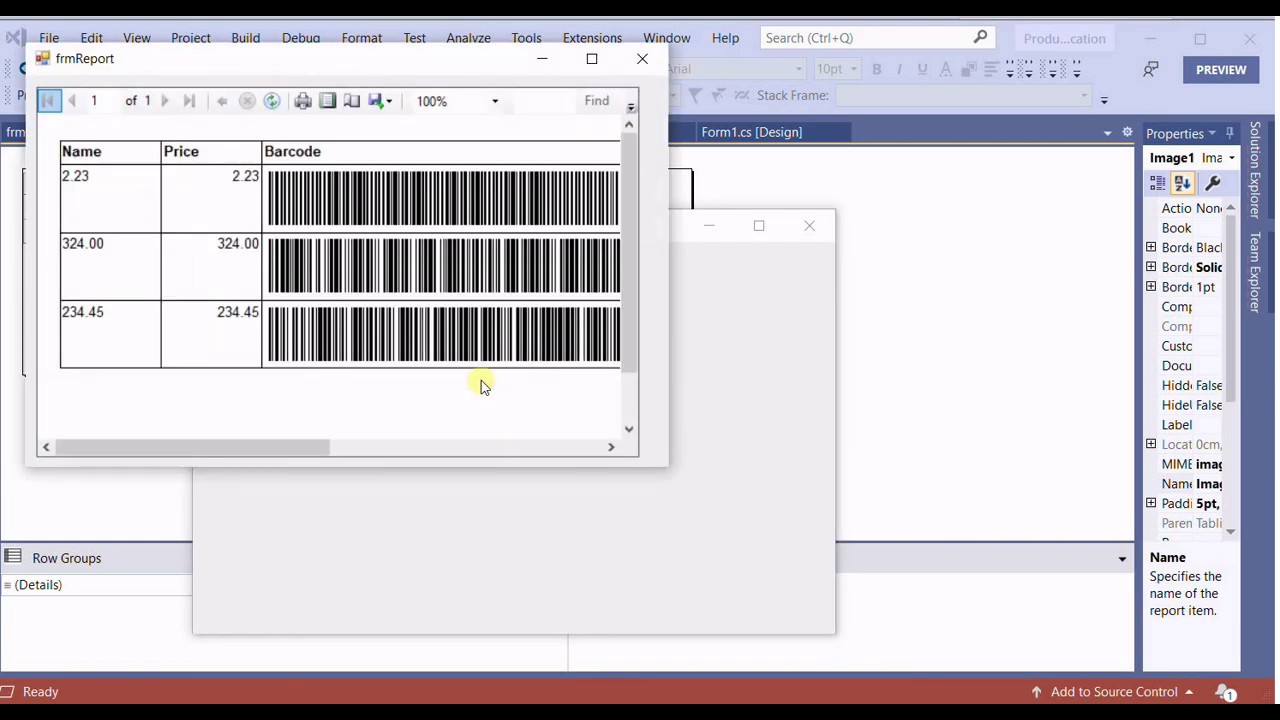Open Row Groups dropdown arrow
The height and width of the screenshot is (720, 1280).
pyautogui.click(x=1122, y=559)
